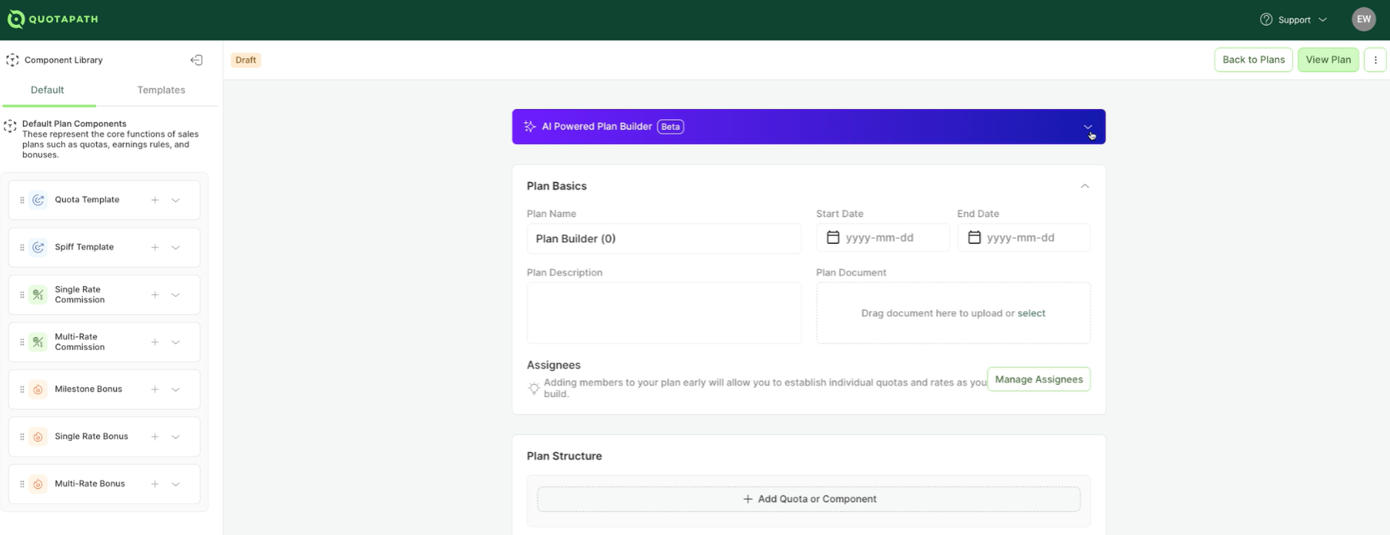Open the three-dot more options menu
The image size is (1390, 535).
click(1375, 60)
